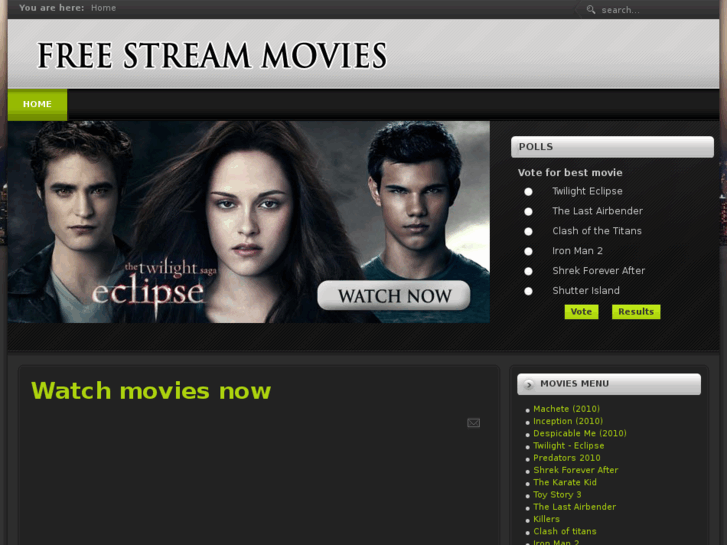Click the MOVIES MENU header label
Image resolution: width=727 pixels, height=545 pixels.
pos(574,384)
